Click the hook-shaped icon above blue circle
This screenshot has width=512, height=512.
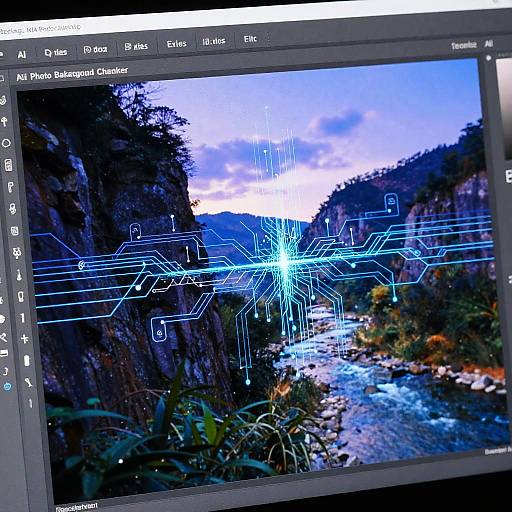pyautogui.click(x=5, y=371)
